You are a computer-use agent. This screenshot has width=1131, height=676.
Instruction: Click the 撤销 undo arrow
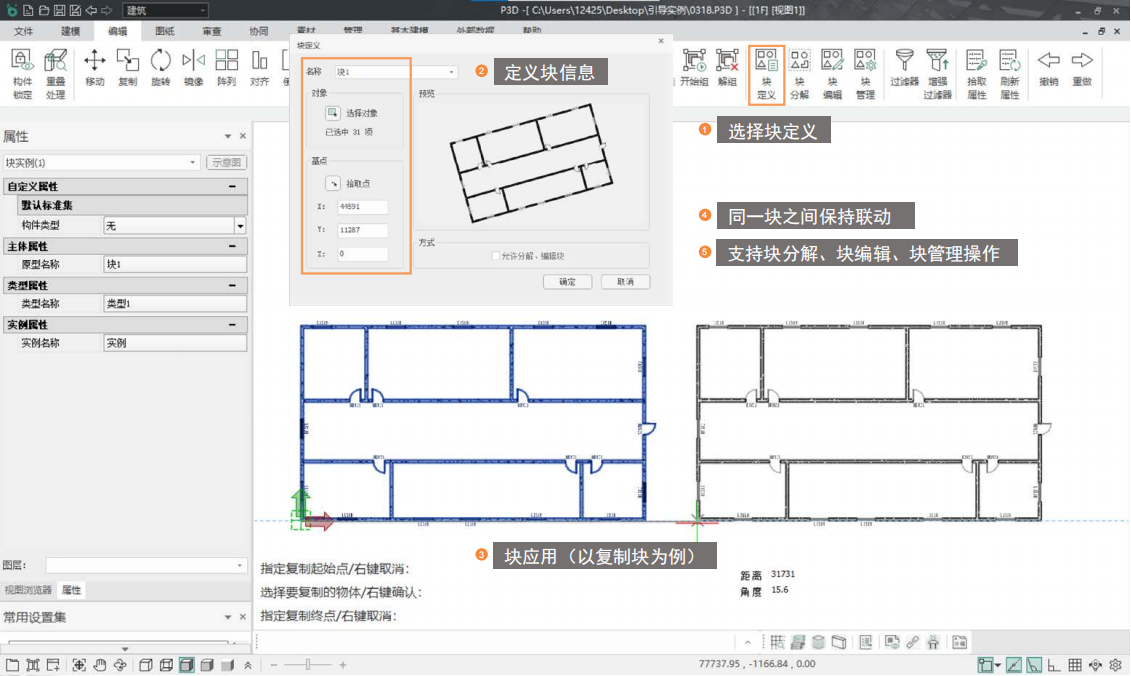[1048, 68]
